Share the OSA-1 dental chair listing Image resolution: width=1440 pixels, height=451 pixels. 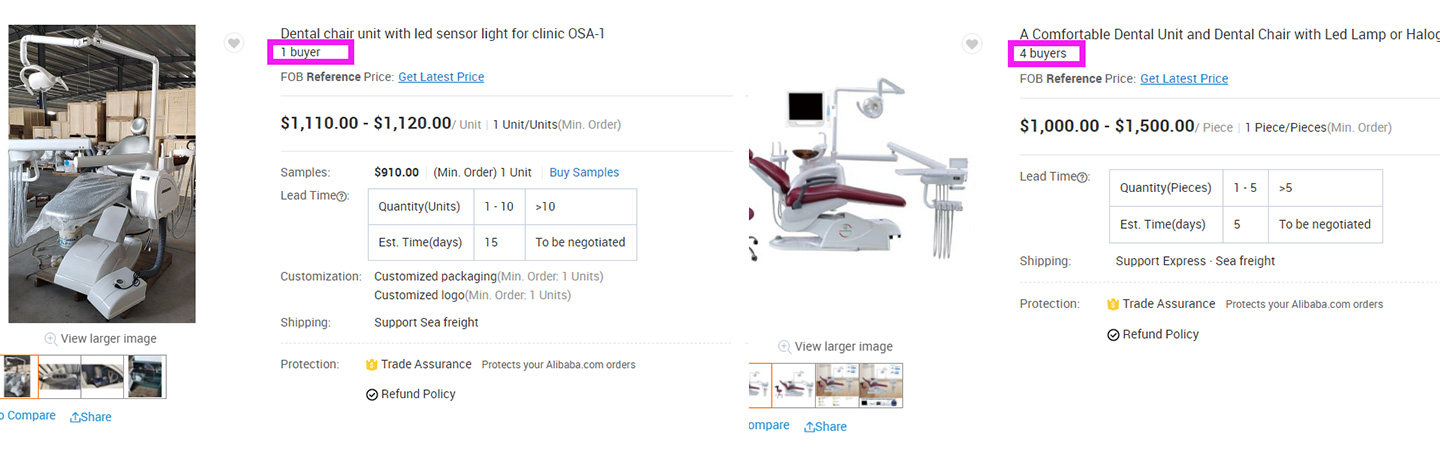90,417
